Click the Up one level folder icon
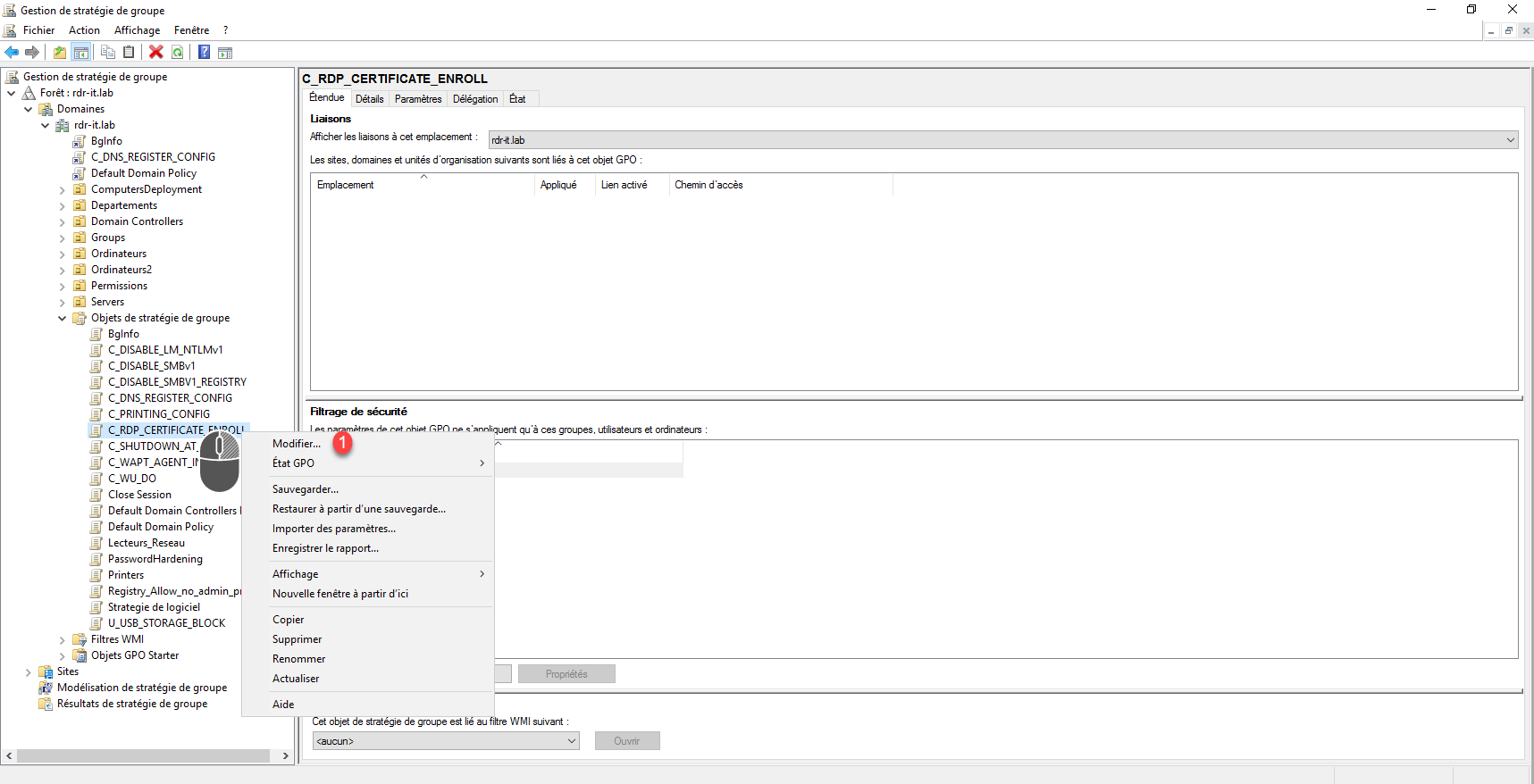 coord(60,52)
